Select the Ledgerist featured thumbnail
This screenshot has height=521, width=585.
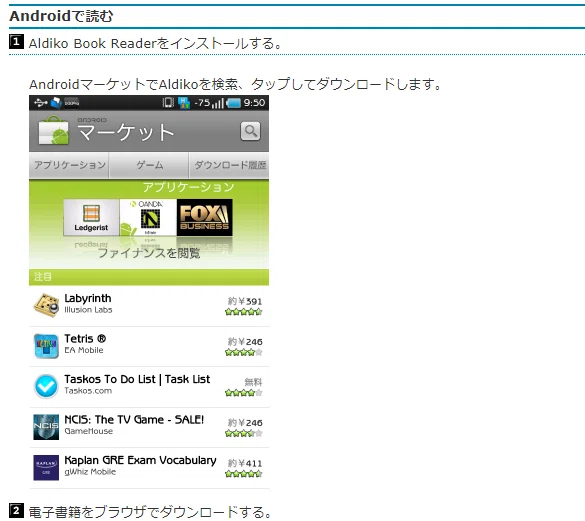coord(91,218)
